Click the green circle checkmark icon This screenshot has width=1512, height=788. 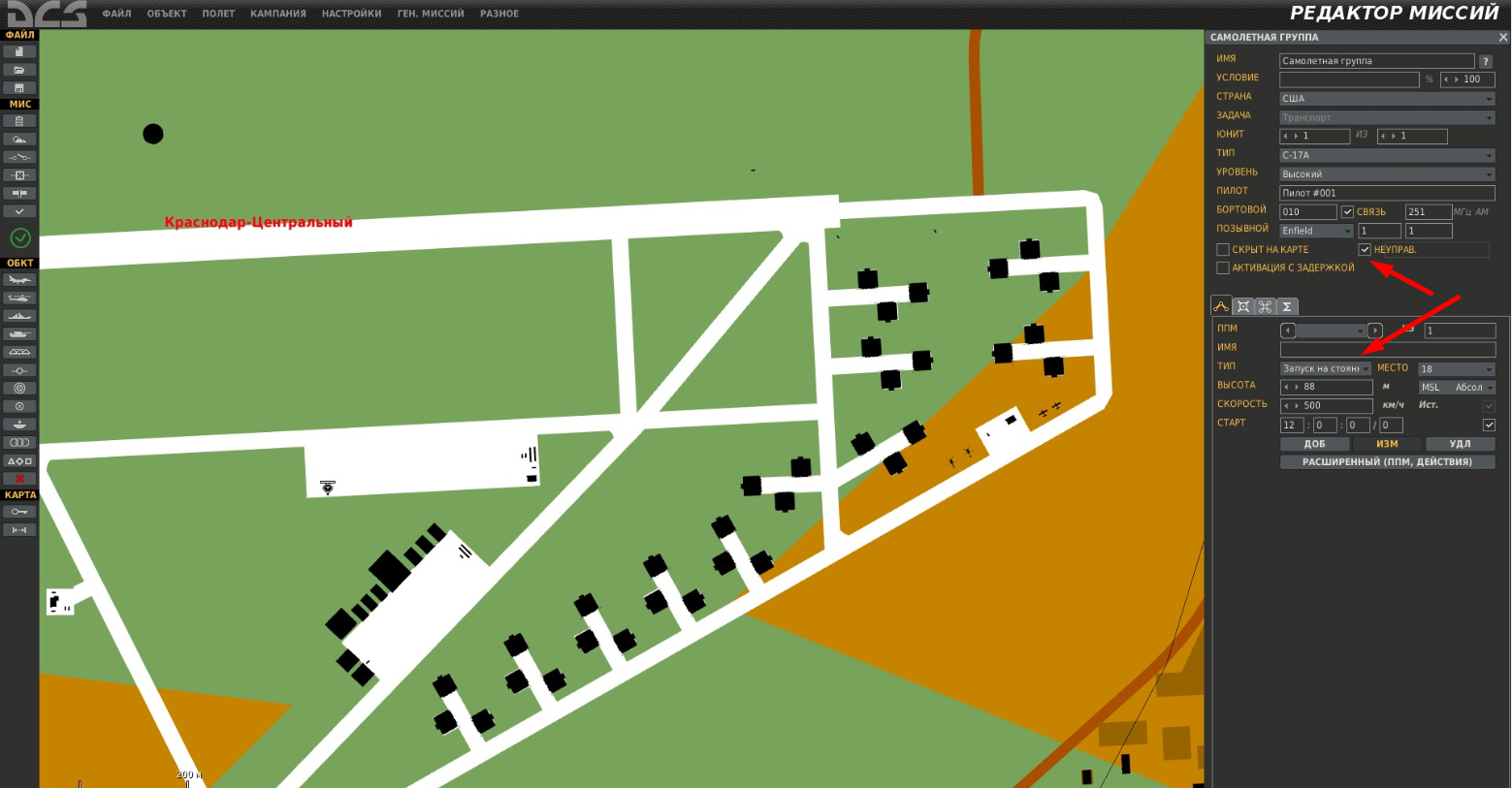point(19,237)
